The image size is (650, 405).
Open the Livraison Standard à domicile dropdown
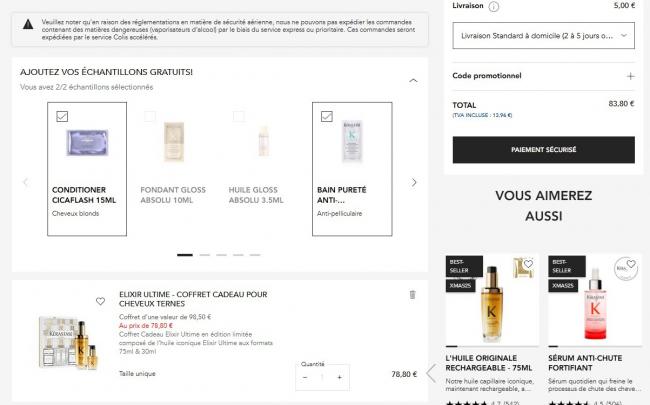coord(543,36)
